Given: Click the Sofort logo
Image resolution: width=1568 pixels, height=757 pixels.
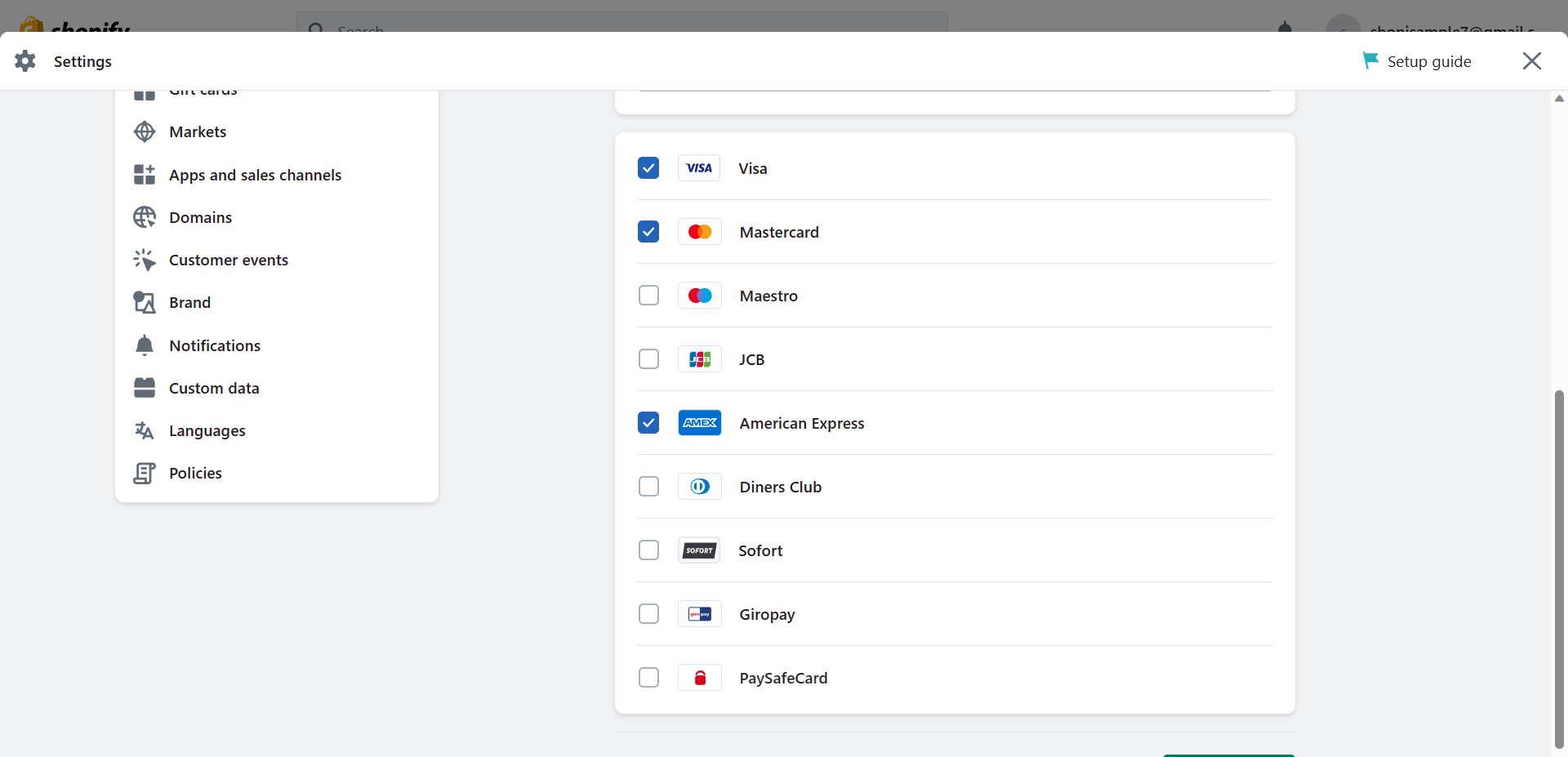Looking at the screenshot, I should click(x=699, y=550).
